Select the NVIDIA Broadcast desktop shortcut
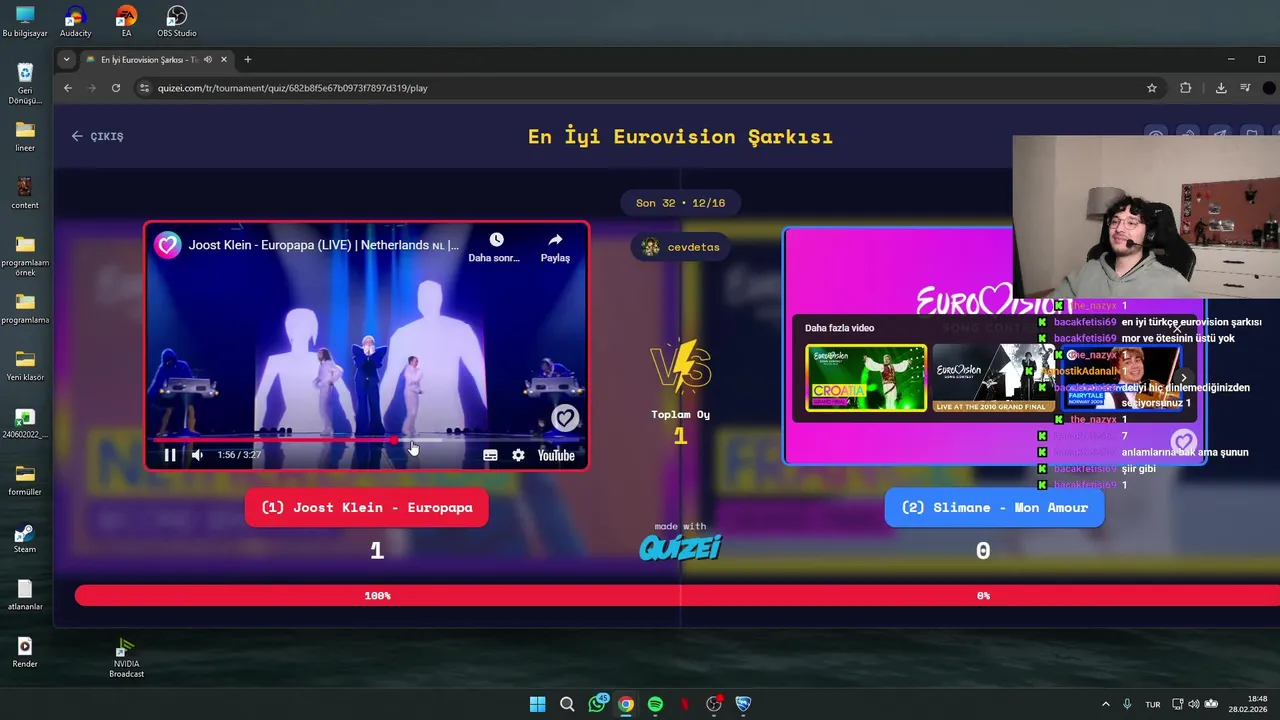 tap(126, 658)
